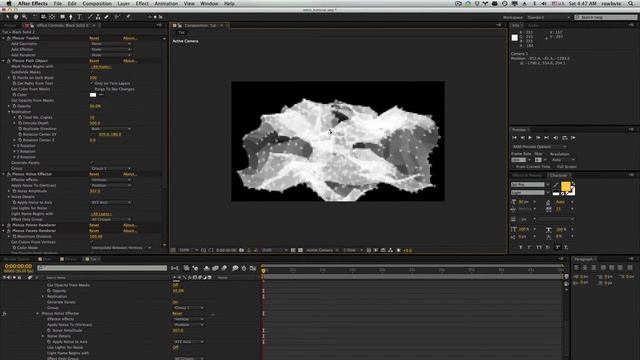
Task: Enable All Caps in Character panel
Action: [x=539, y=247]
